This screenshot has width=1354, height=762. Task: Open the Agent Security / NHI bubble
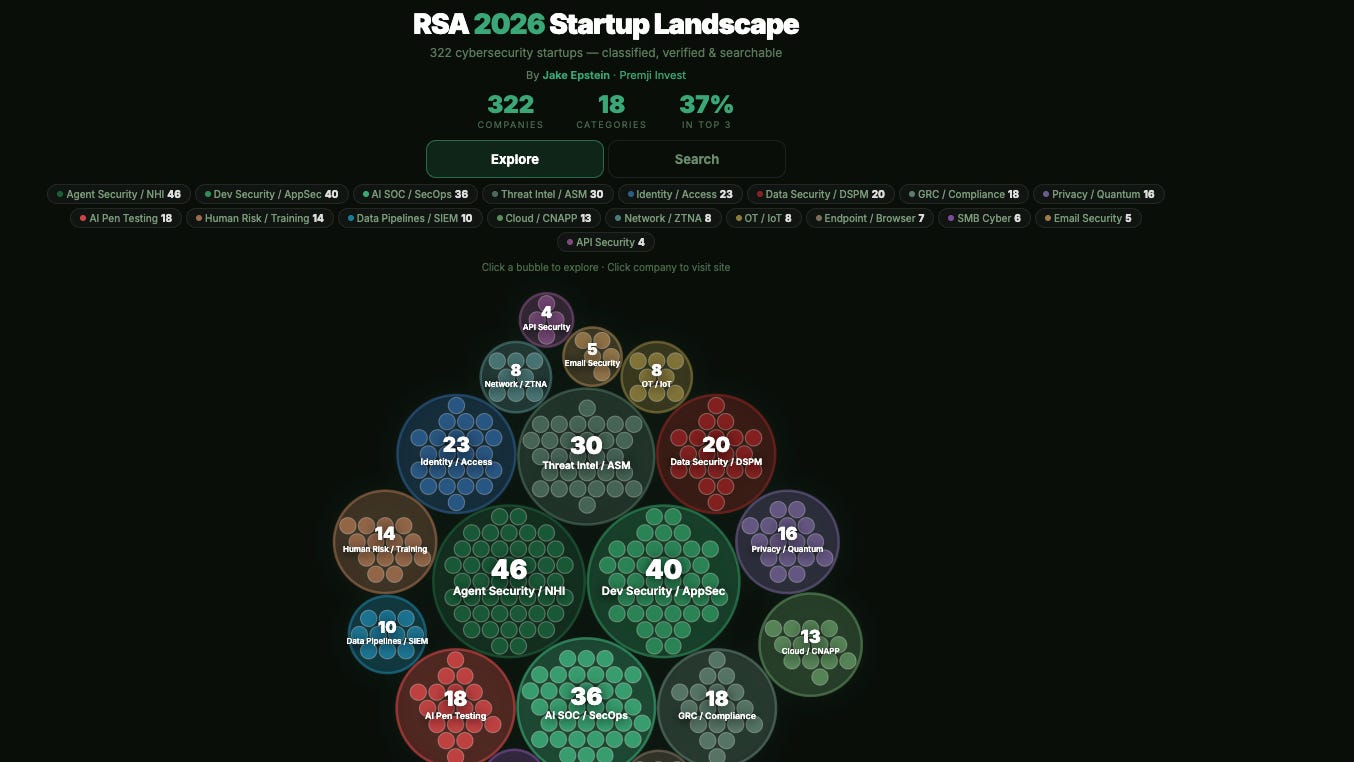point(509,580)
